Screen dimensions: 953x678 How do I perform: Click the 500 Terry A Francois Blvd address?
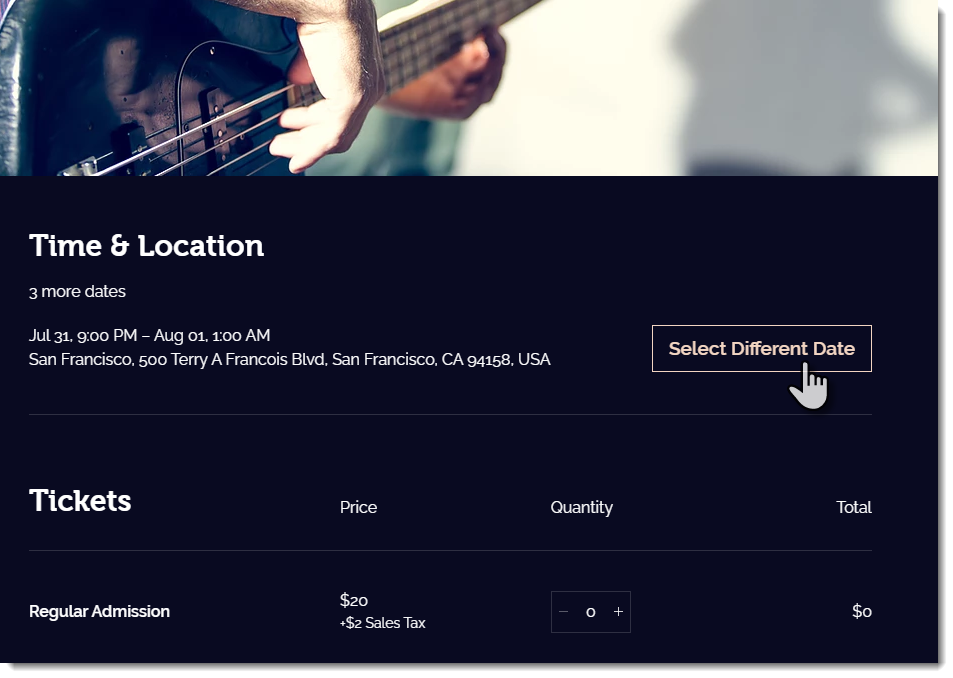(x=289, y=359)
